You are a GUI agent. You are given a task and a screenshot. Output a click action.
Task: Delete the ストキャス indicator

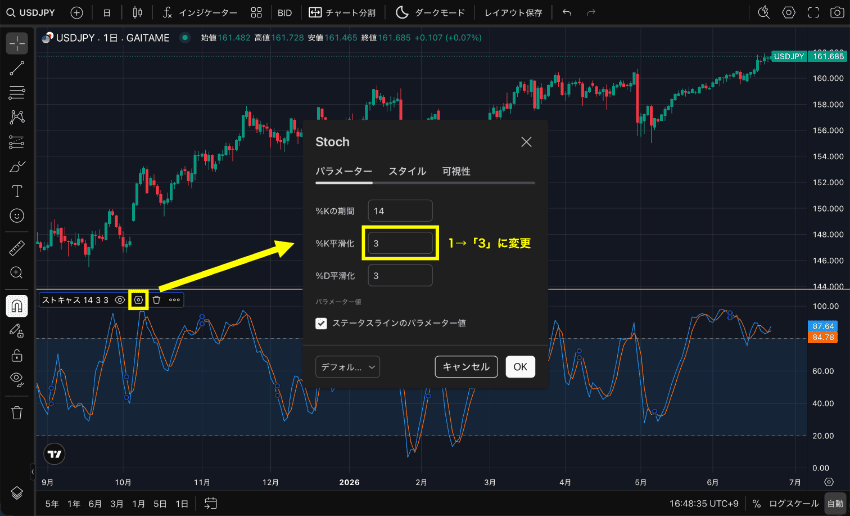pyautogui.click(x=157, y=300)
